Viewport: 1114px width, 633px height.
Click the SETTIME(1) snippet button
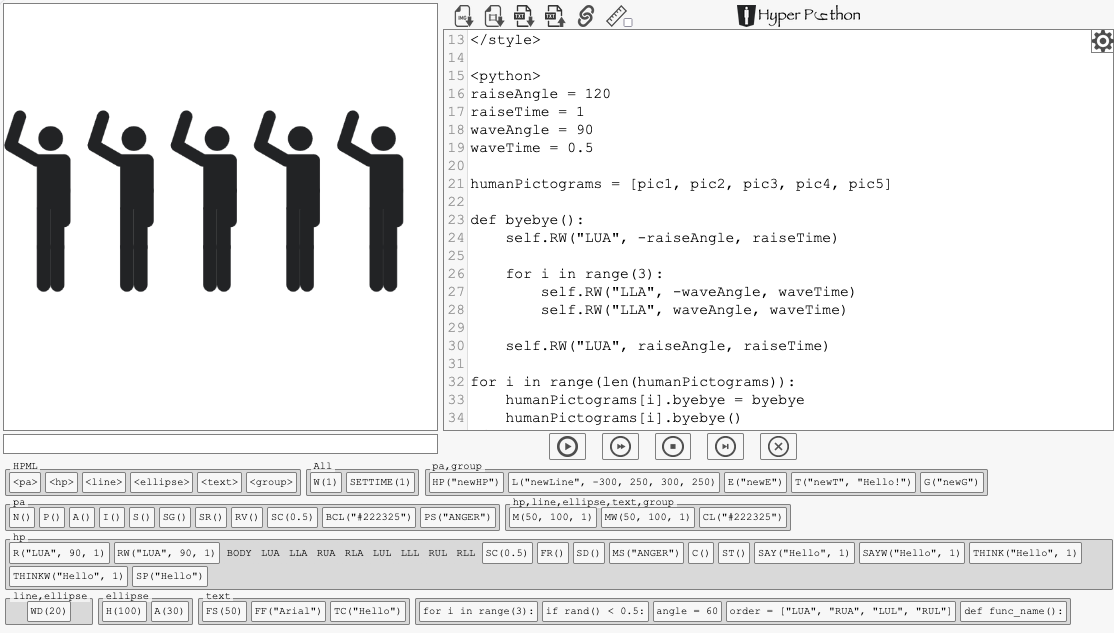click(380, 482)
